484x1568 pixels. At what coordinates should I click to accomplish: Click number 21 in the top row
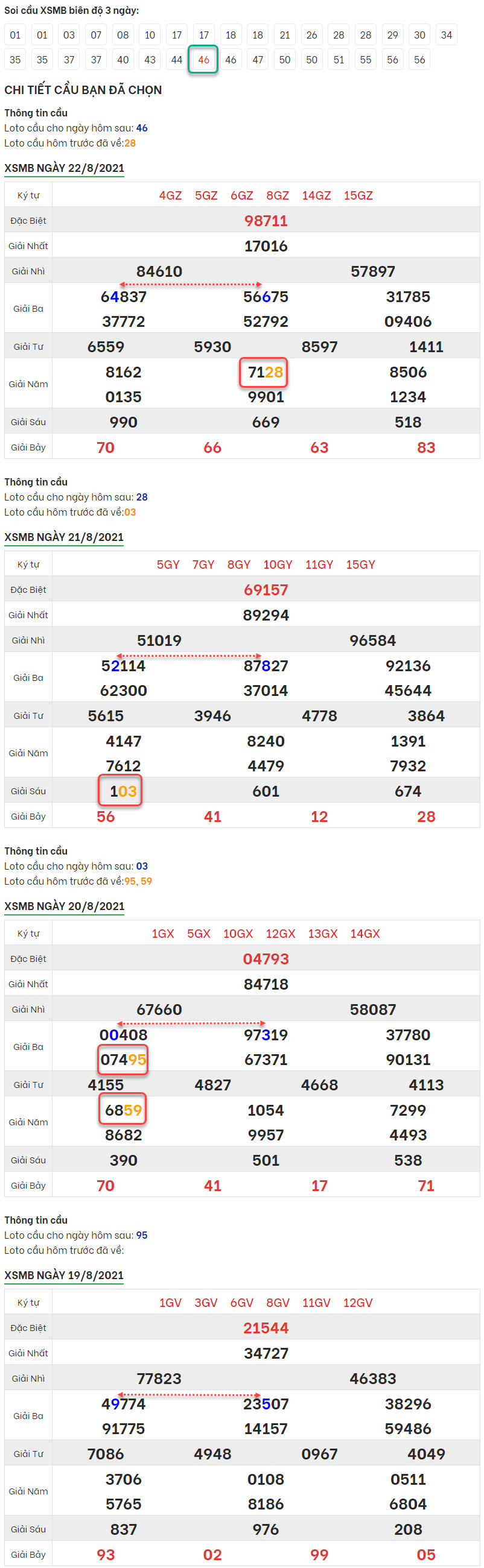285,35
